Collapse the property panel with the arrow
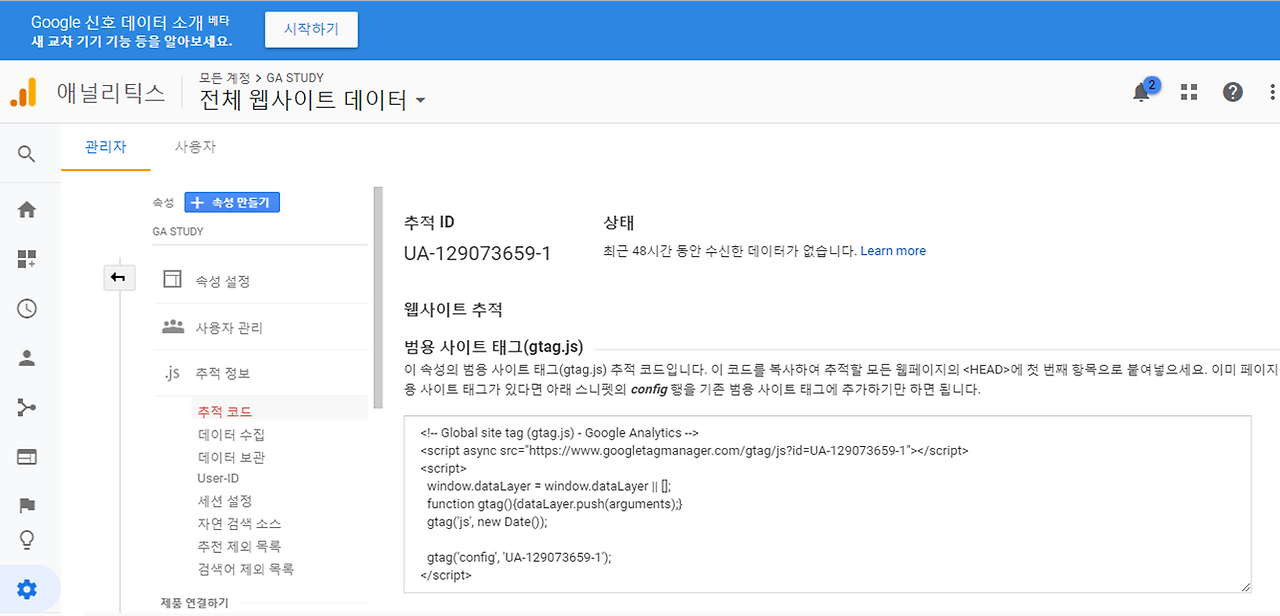 coord(119,277)
